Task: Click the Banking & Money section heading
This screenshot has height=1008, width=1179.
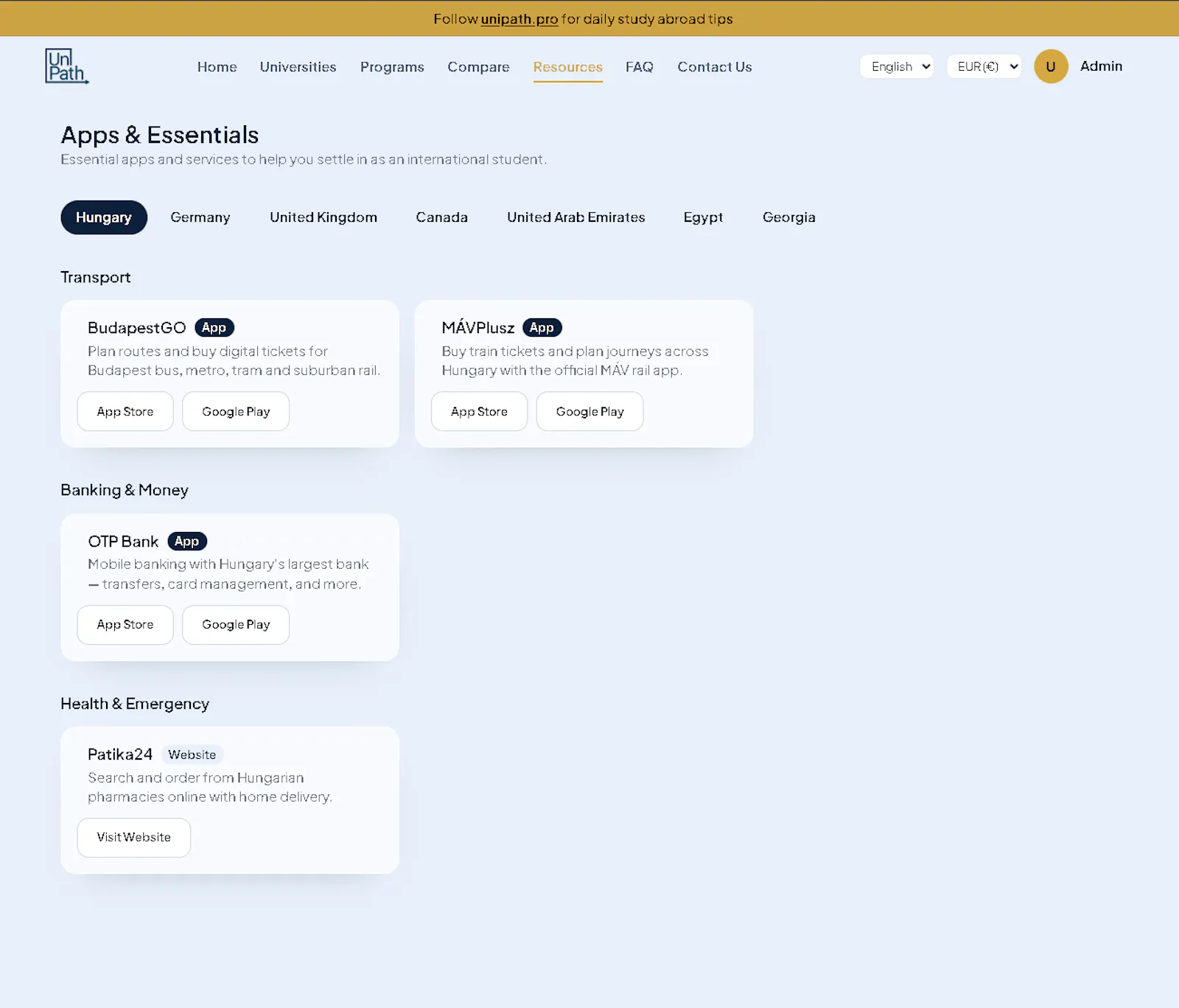Action: click(125, 491)
